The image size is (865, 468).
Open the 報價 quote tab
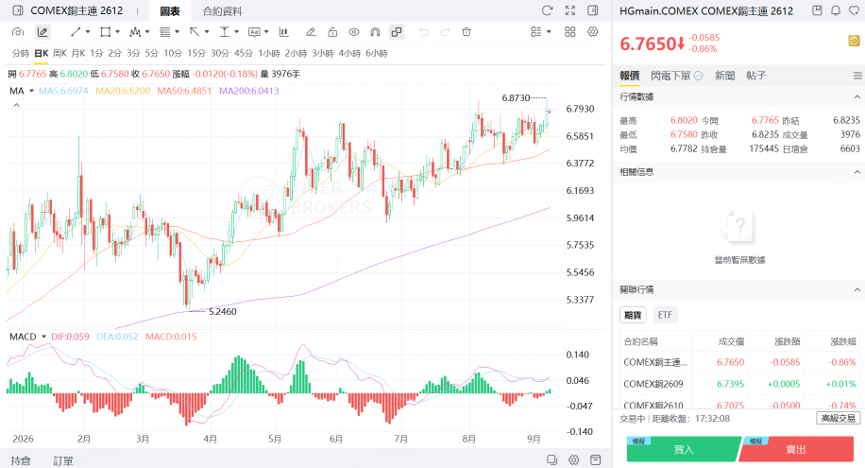pyautogui.click(x=629, y=76)
